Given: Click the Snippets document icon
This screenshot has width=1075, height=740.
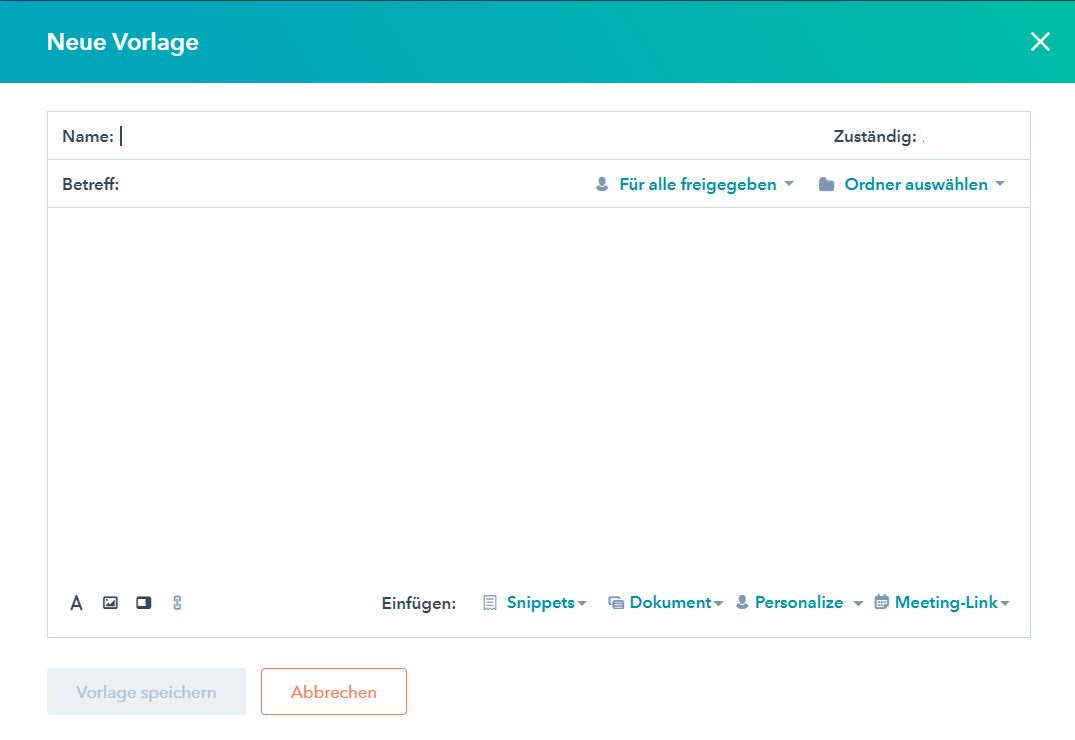Looking at the screenshot, I should (x=490, y=603).
